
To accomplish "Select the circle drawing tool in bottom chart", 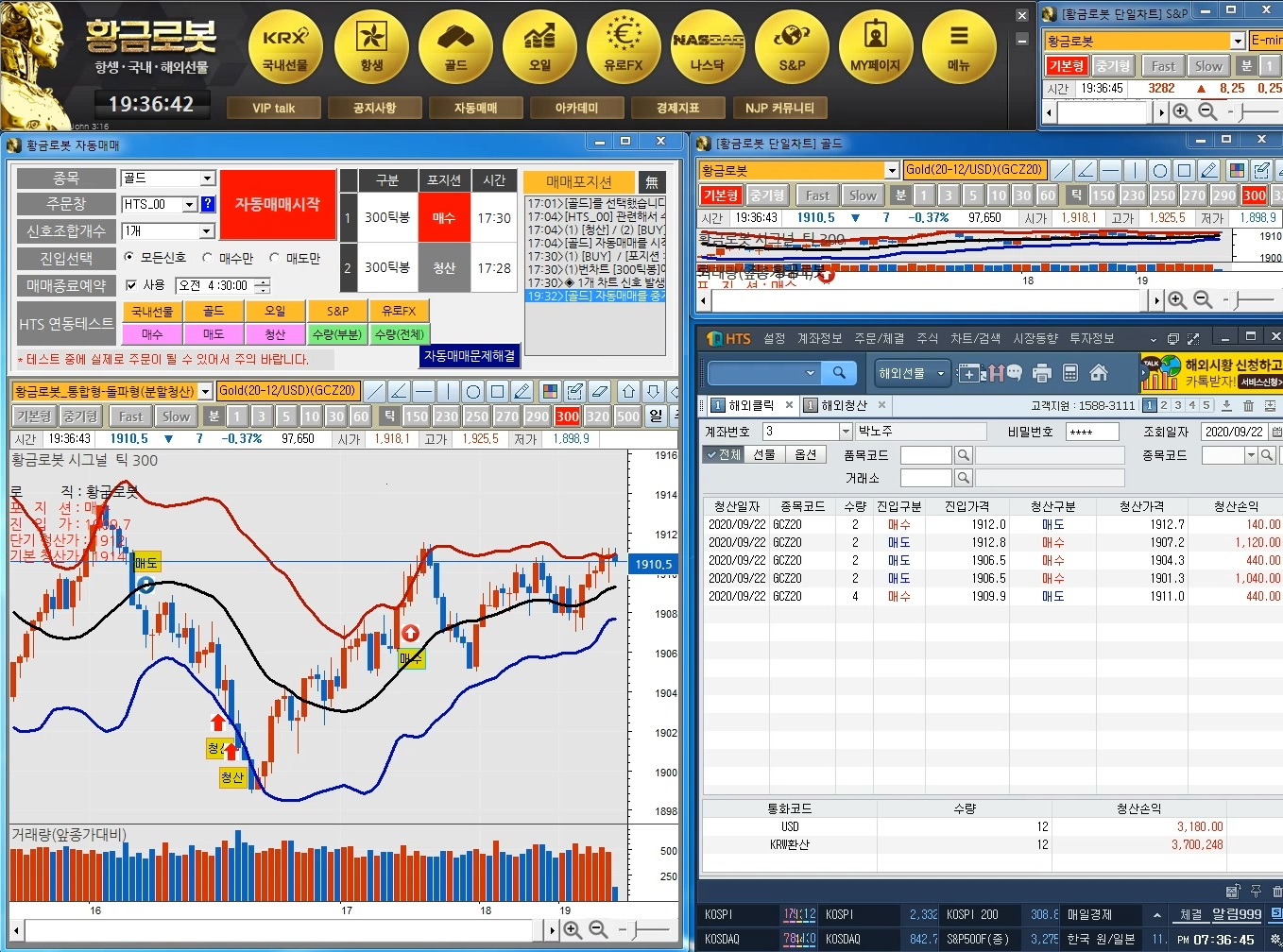I will tap(473, 391).
